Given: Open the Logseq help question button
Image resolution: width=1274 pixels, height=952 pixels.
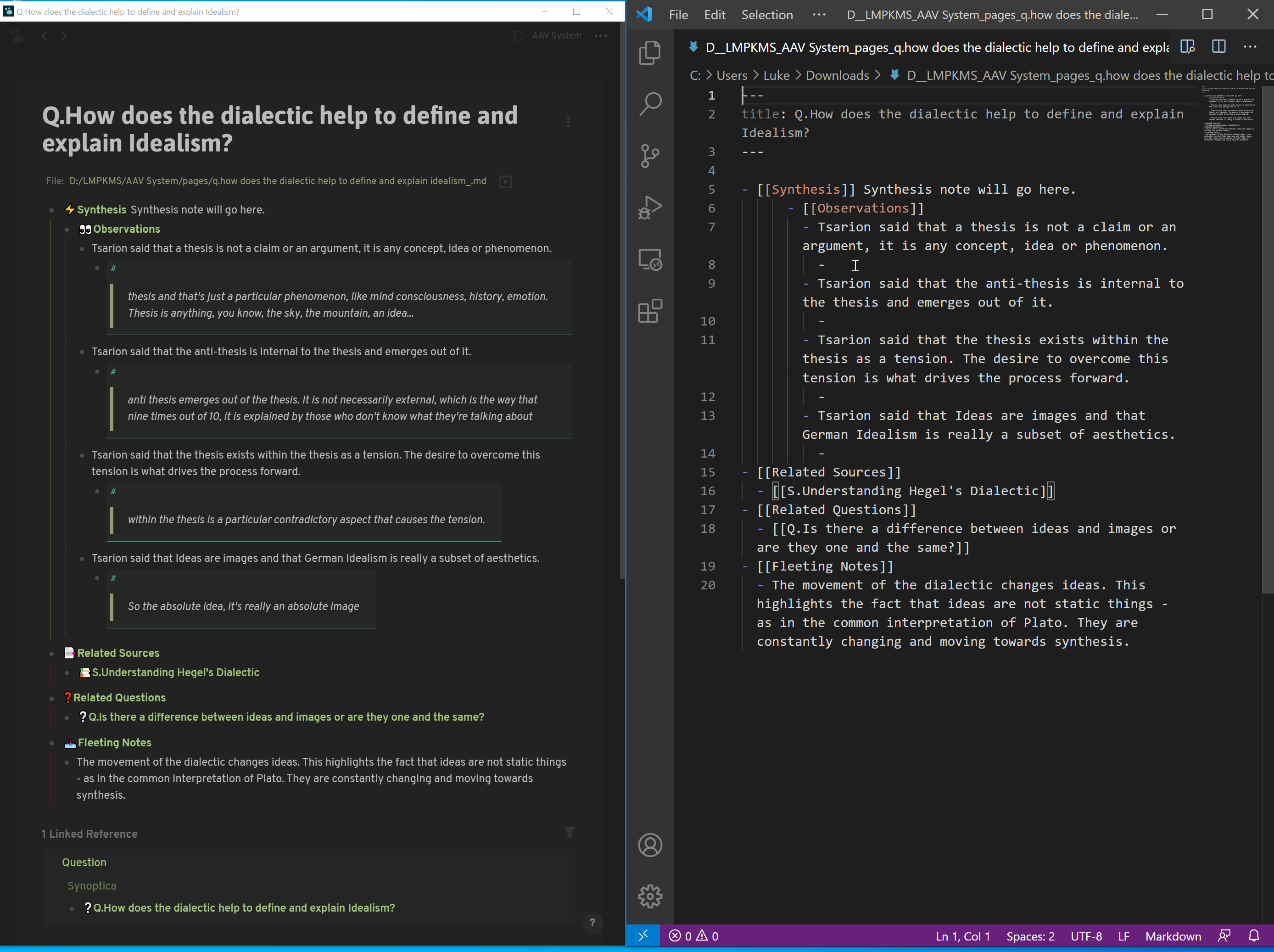Looking at the screenshot, I should point(592,923).
